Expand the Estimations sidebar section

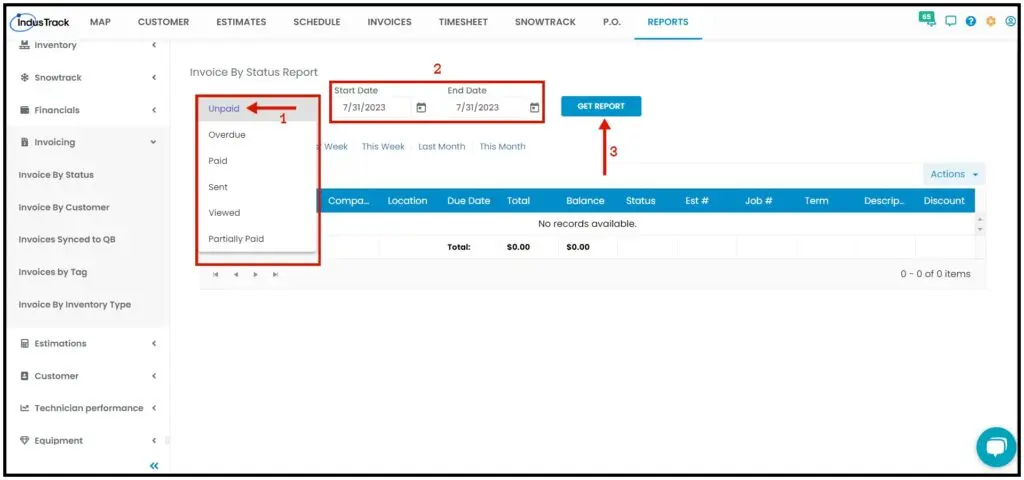tap(154, 344)
